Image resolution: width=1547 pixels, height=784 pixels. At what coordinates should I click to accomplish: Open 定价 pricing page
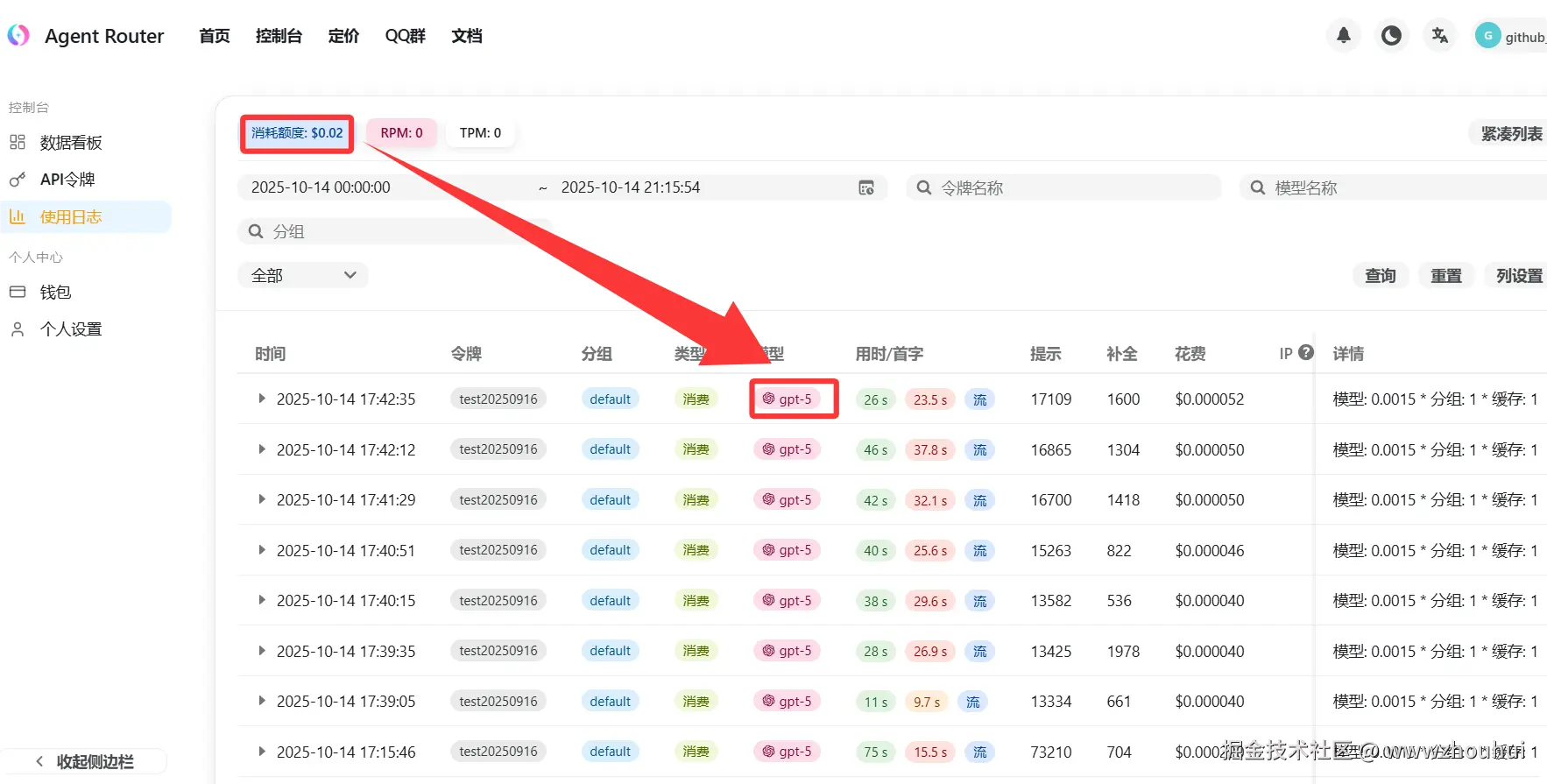(x=343, y=36)
